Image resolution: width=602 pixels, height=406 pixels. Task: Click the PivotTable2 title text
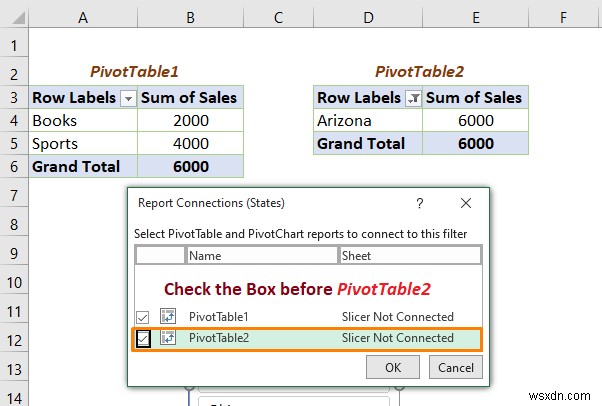[419, 71]
